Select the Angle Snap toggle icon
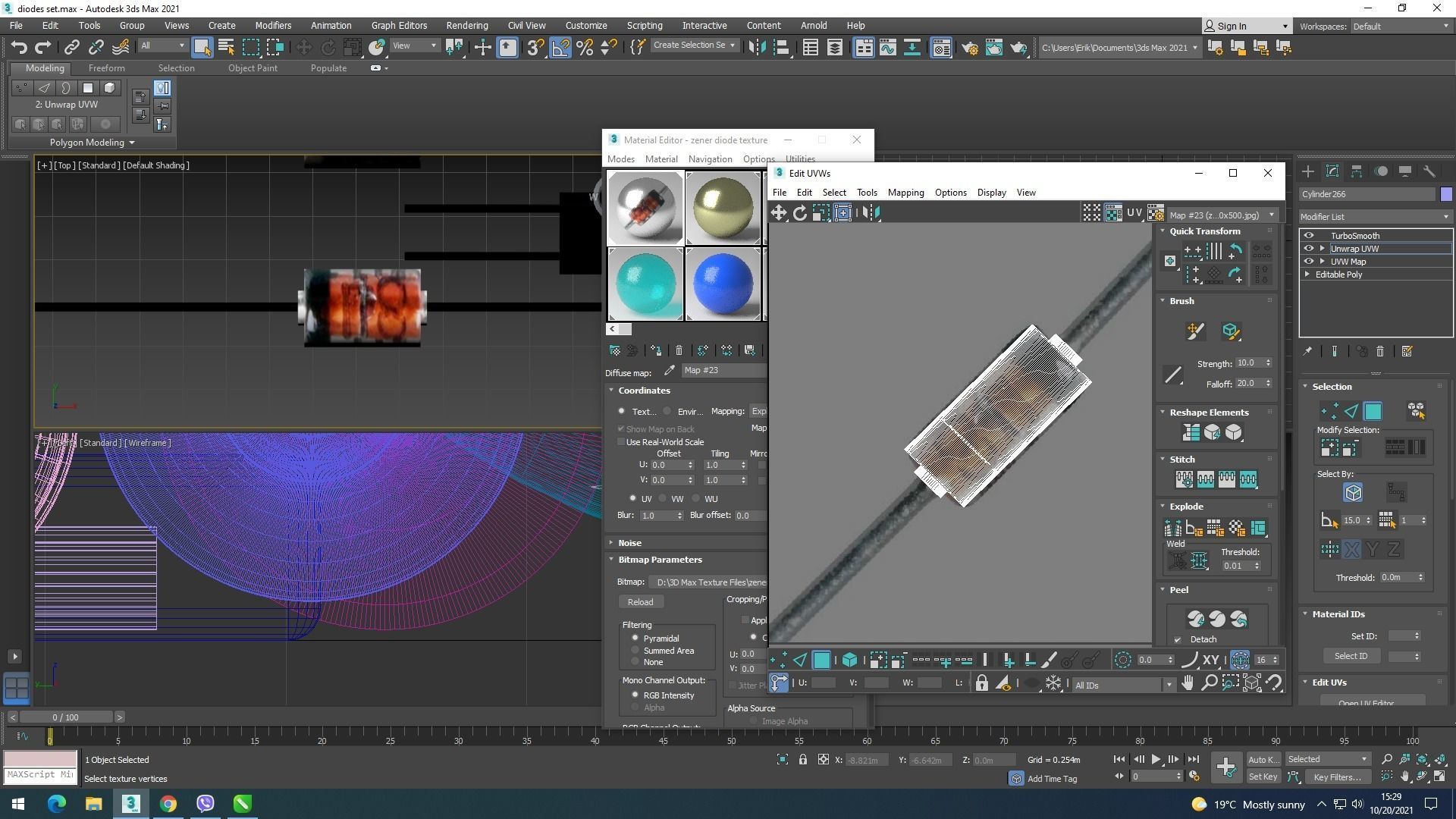The height and width of the screenshot is (819, 1456). [x=560, y=48]
